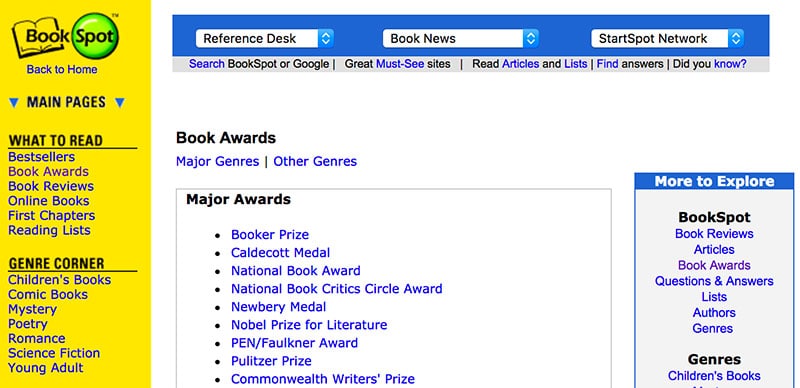This screenshot has height=388, width=800.
Task: Open the StartSpot Network dropdown
Action: [x=667, y=39]
